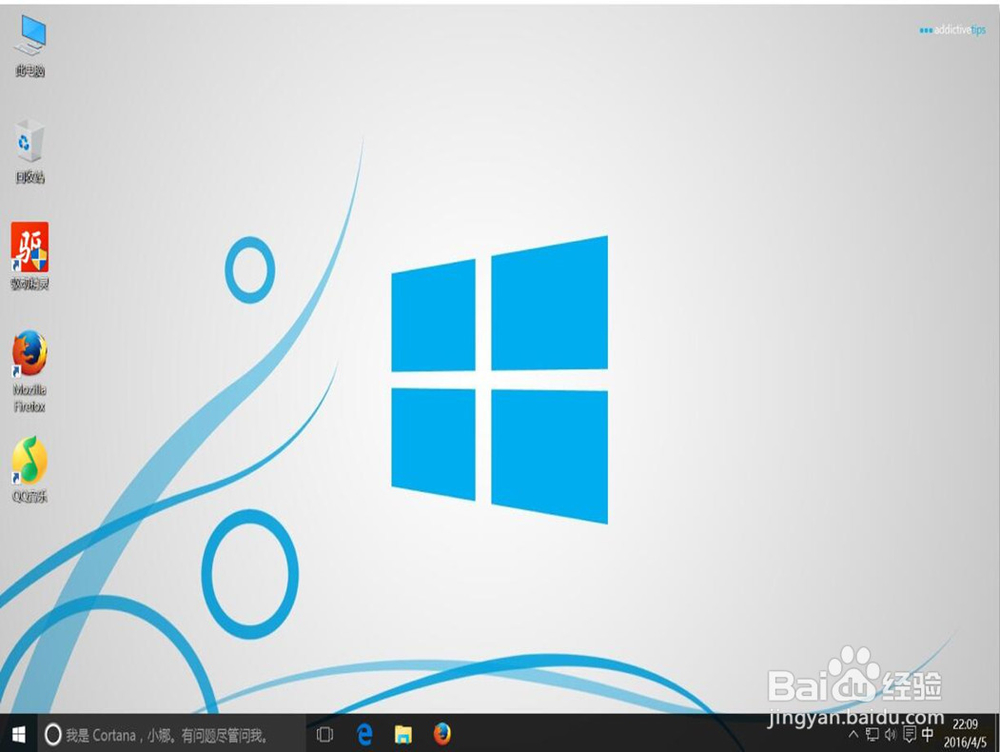Image resolution: width=1000 pixels, height=752 pixels.
Task: Open the volume speaker control
Action: (890, 735)
